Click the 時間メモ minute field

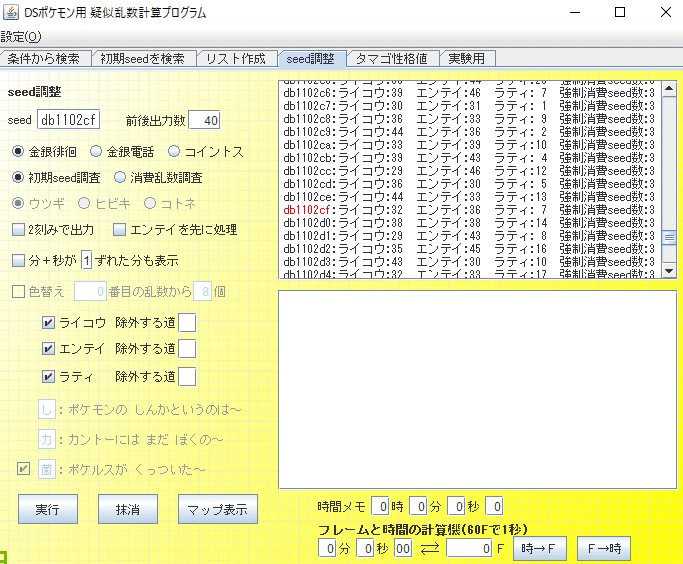(x=418, y=506)
